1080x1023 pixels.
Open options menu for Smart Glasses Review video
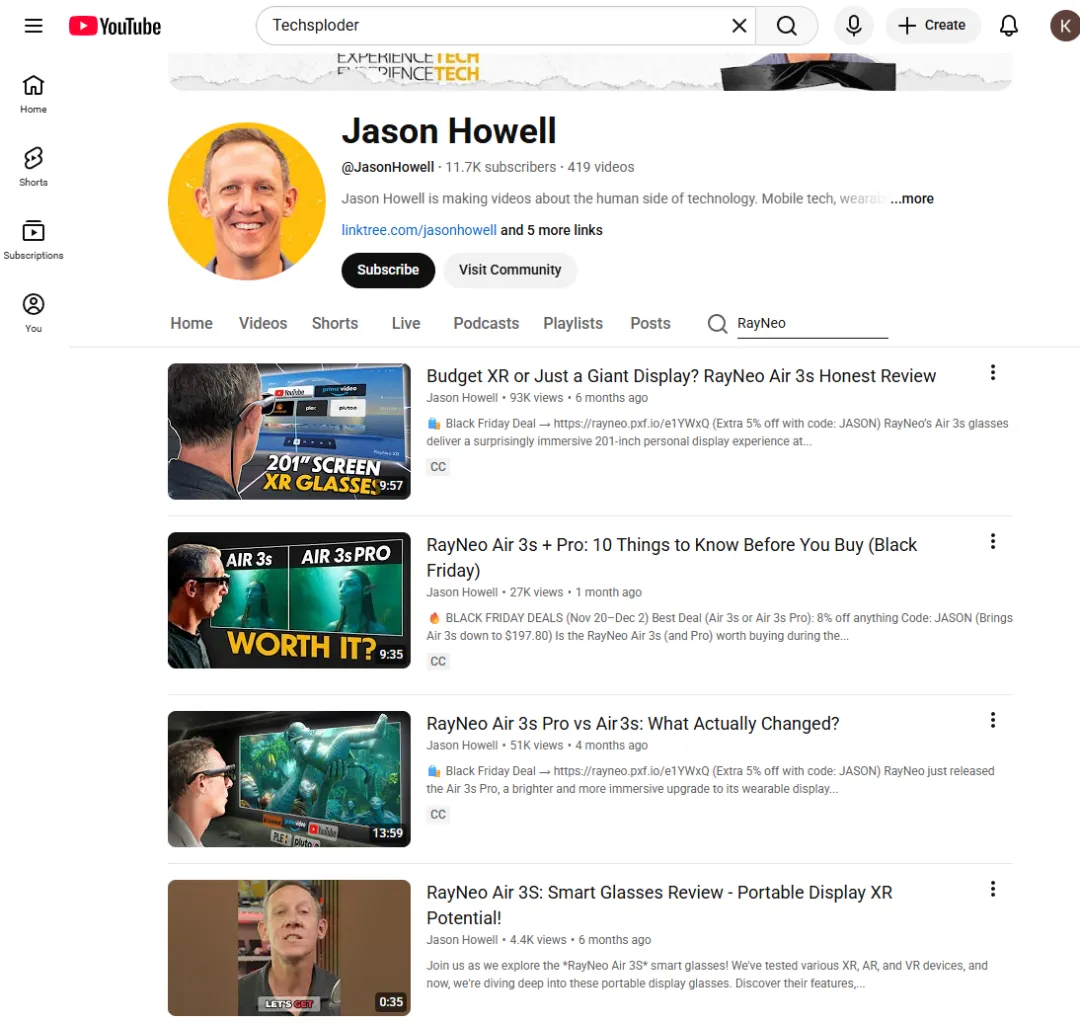993,889
